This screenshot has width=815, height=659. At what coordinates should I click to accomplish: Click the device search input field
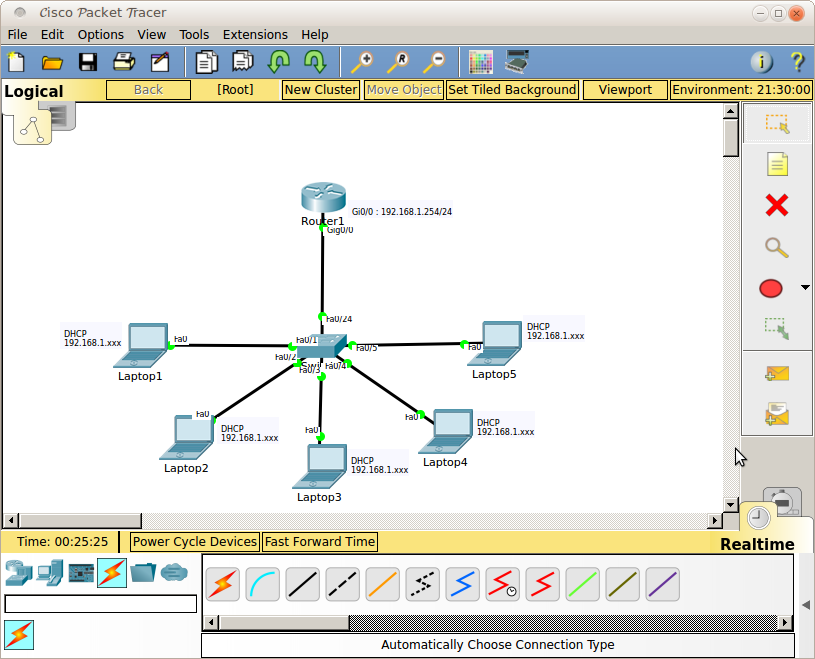click(x=100, y=604)
